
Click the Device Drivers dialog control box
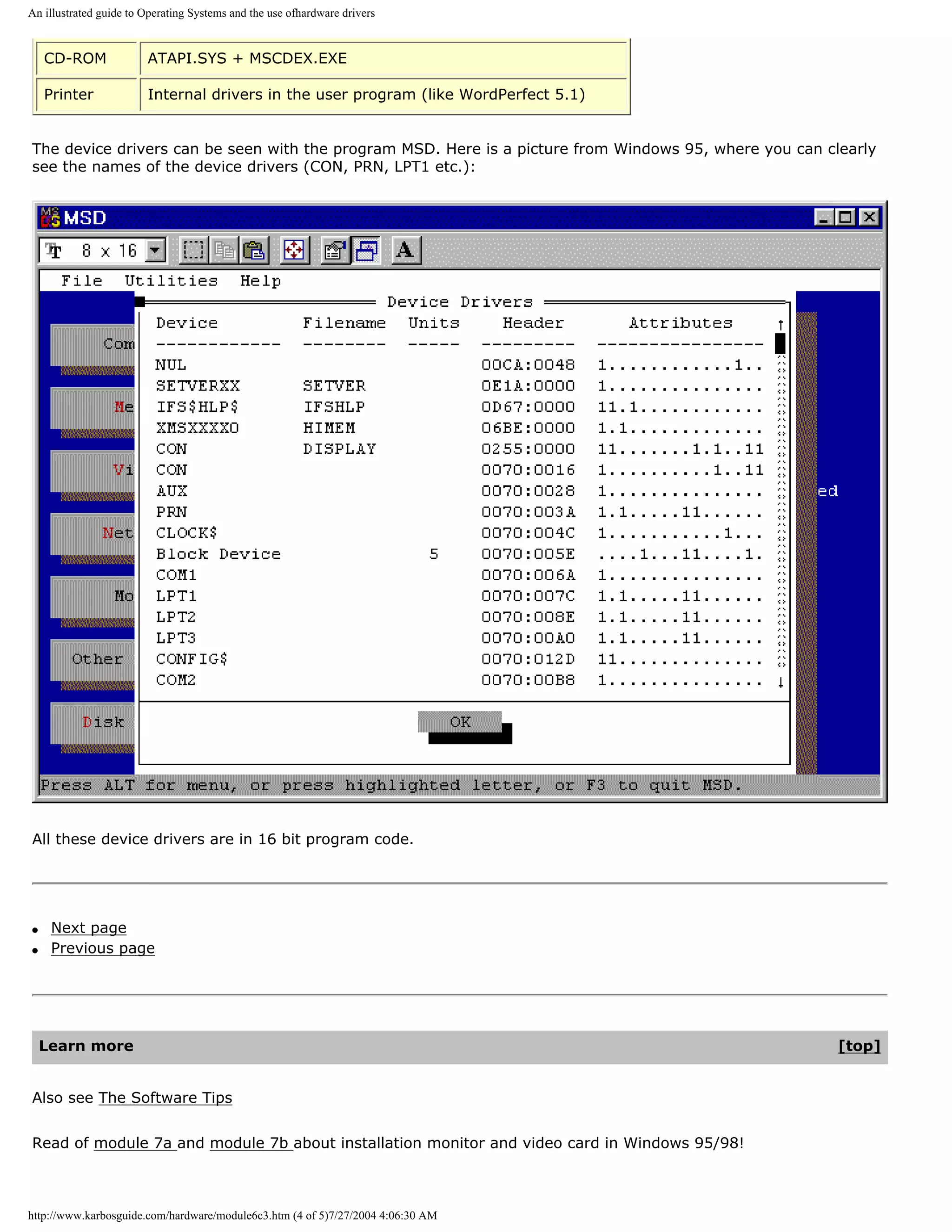[x=140, y=302]
